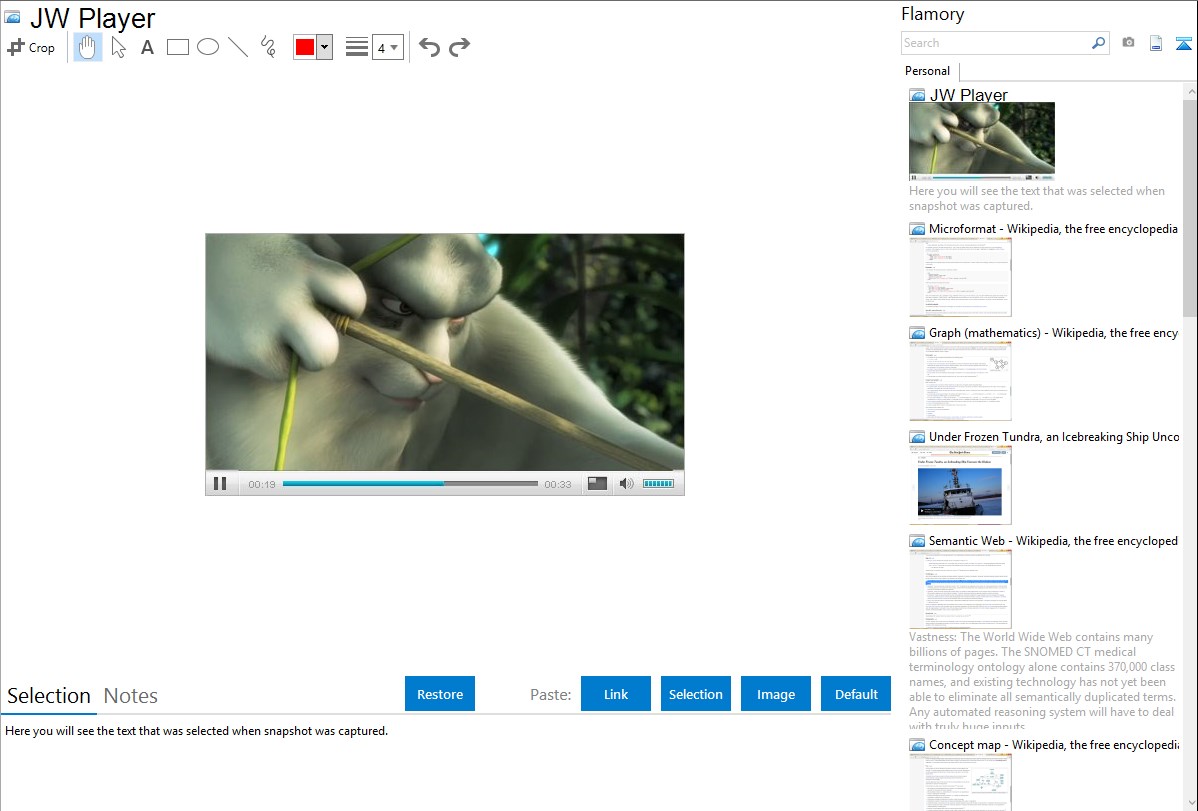This screenshot has height=811, width=1198.
Task: Open the Graph (mathematics) snapshot thumbnail
Action: coord(960,381)
